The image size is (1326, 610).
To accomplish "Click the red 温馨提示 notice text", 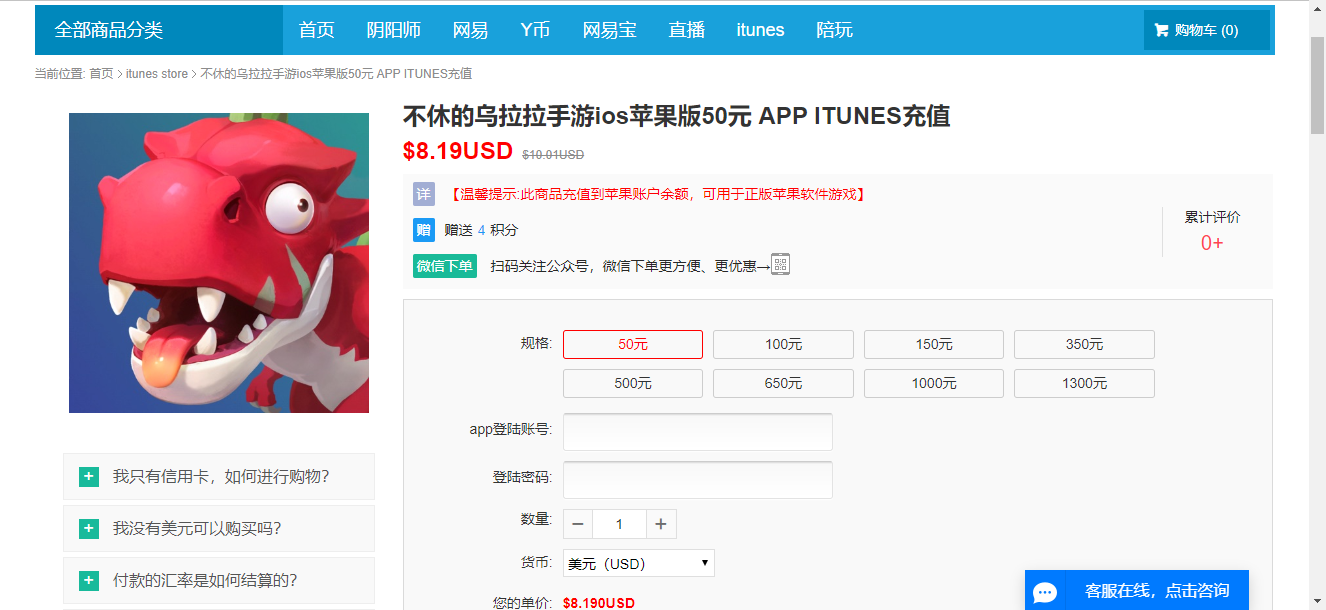I will [656, 194].
